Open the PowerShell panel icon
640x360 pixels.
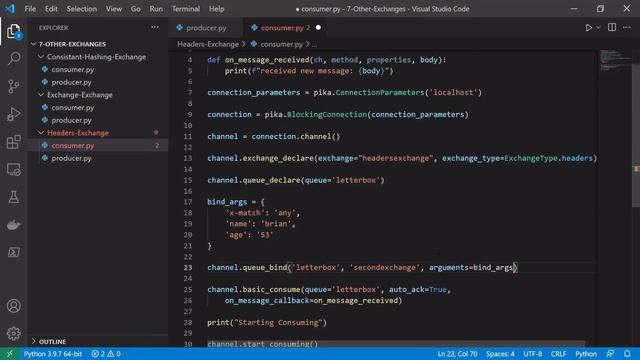[13, 252]
